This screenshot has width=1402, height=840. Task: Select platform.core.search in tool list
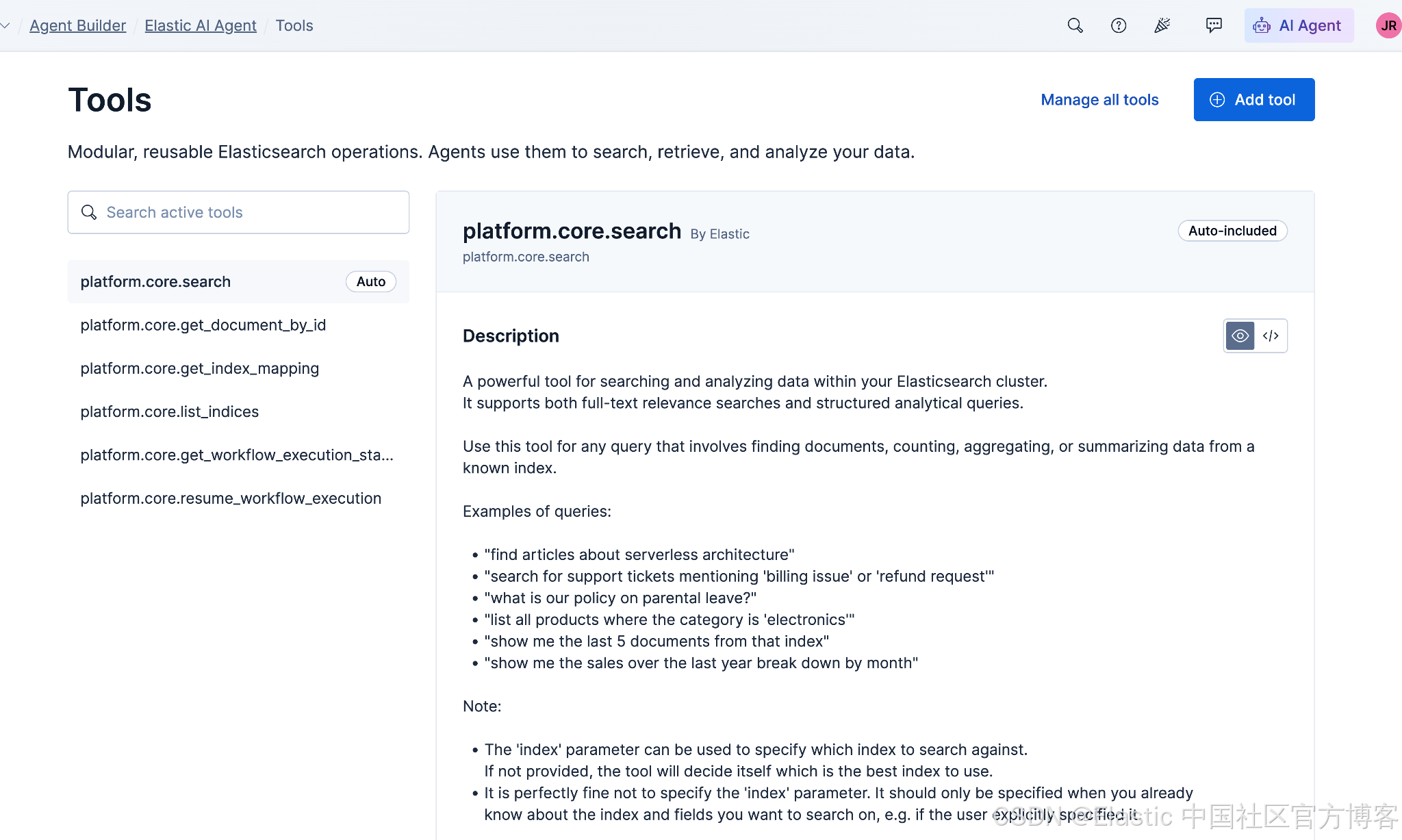(238, 281)
